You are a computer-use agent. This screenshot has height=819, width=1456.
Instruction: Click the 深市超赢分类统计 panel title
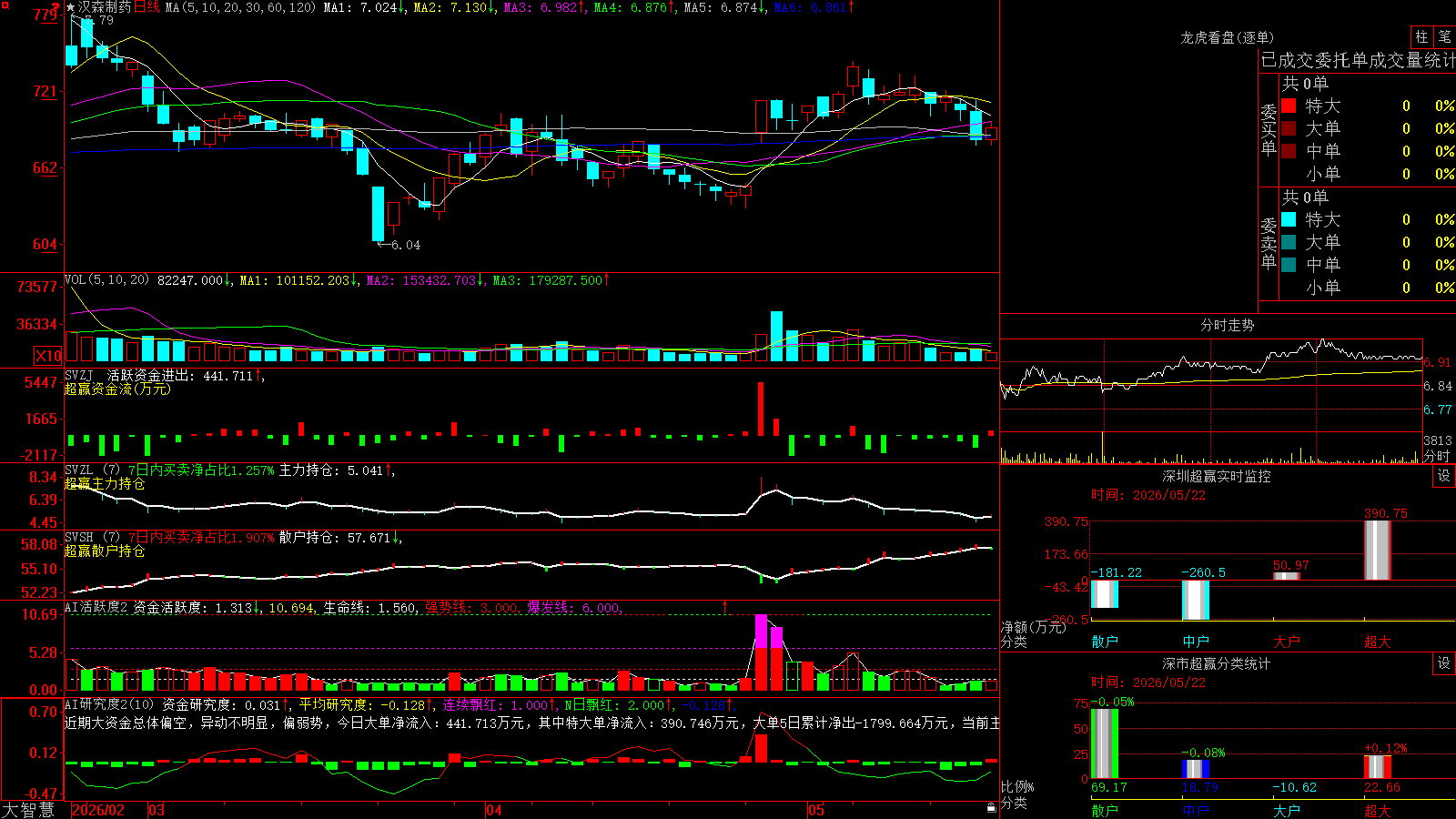click(x=1217, y=663)
